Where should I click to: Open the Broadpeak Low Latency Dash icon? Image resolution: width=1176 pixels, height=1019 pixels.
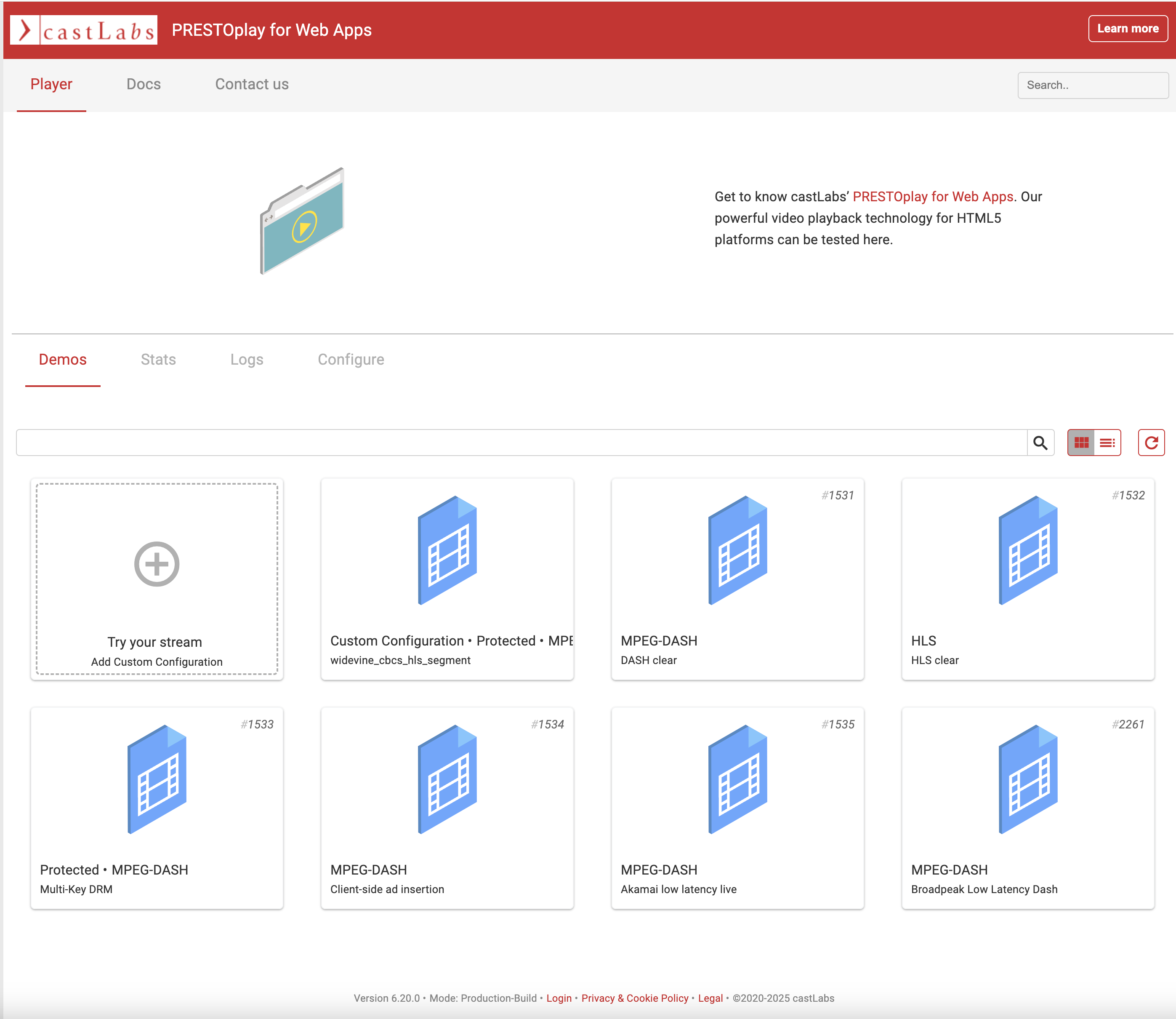tap(1028, 779)
